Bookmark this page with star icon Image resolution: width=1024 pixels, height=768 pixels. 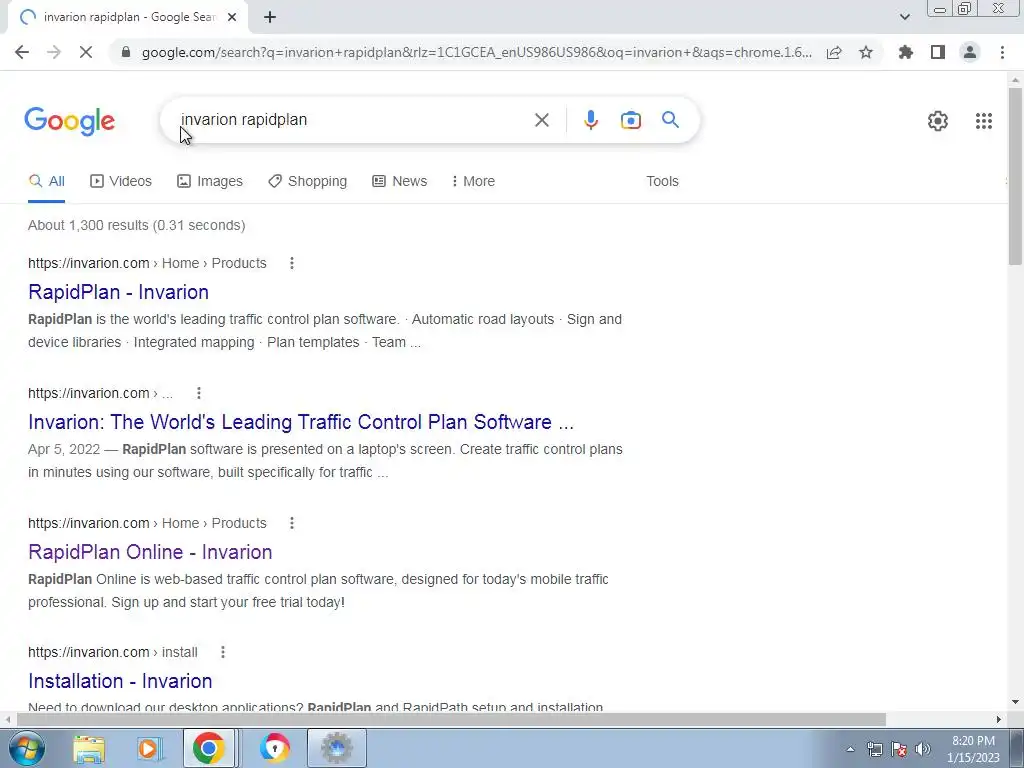pyautogui.click(x=866, y=52)
